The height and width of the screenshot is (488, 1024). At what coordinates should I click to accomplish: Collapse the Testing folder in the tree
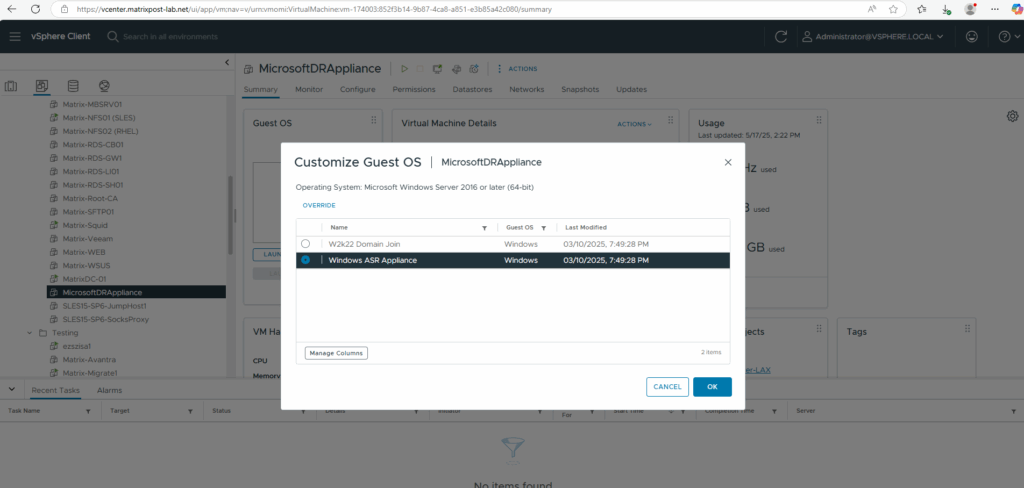point(29,333)
